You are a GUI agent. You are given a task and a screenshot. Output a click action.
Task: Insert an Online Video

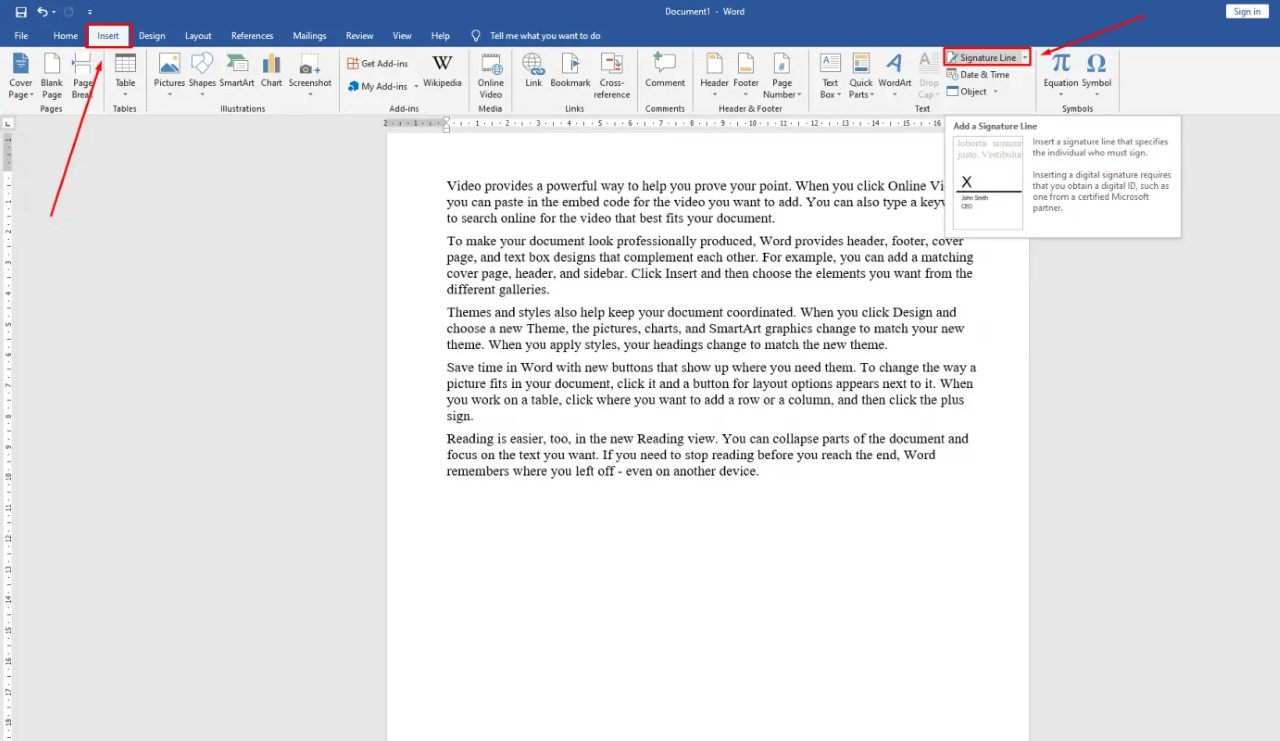(x=490, y=72)
